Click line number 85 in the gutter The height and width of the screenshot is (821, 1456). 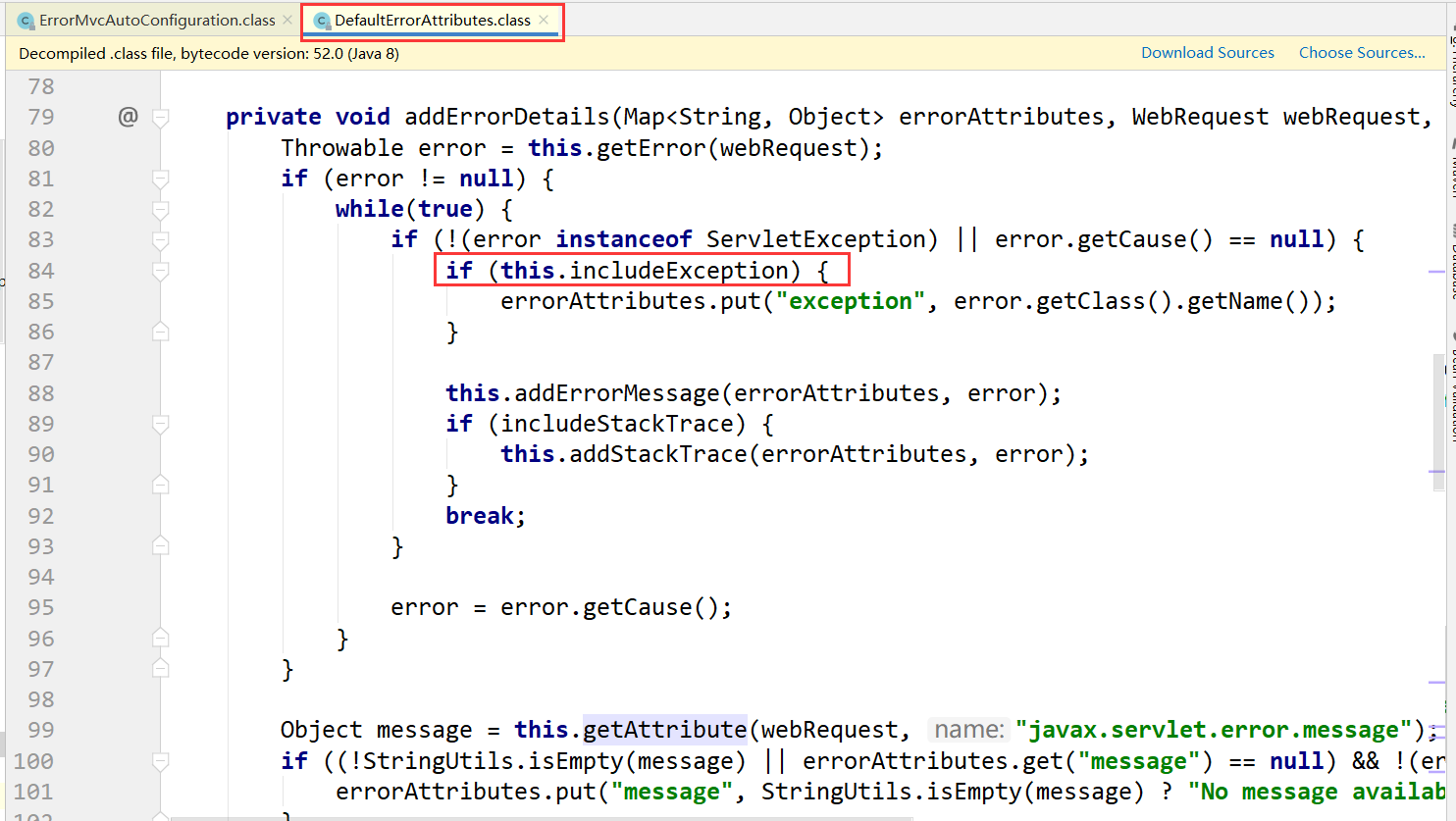(41, 301)
